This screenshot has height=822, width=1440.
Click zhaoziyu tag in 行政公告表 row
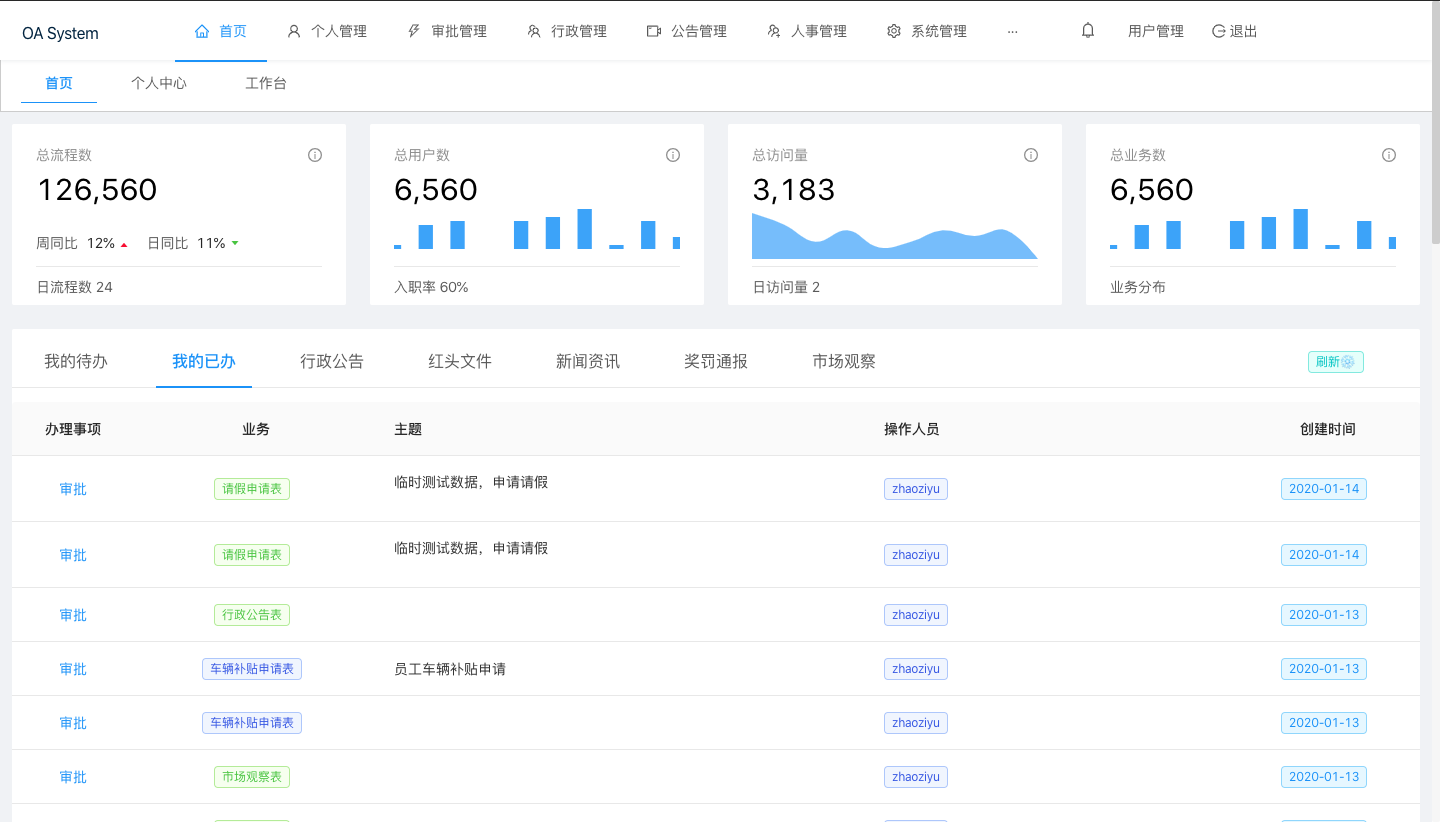(916, 615)
